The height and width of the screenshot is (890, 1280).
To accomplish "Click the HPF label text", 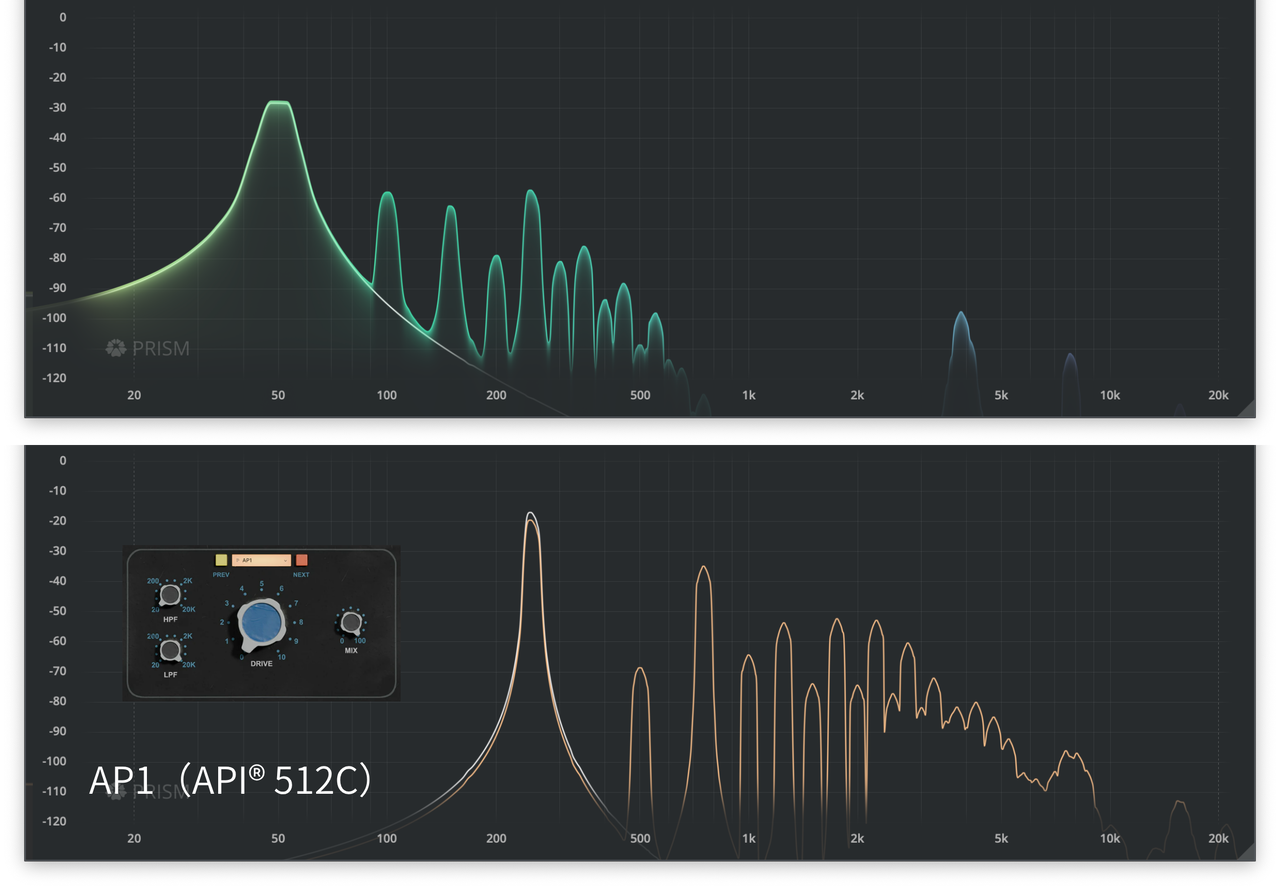I will [x=170, y=620].
